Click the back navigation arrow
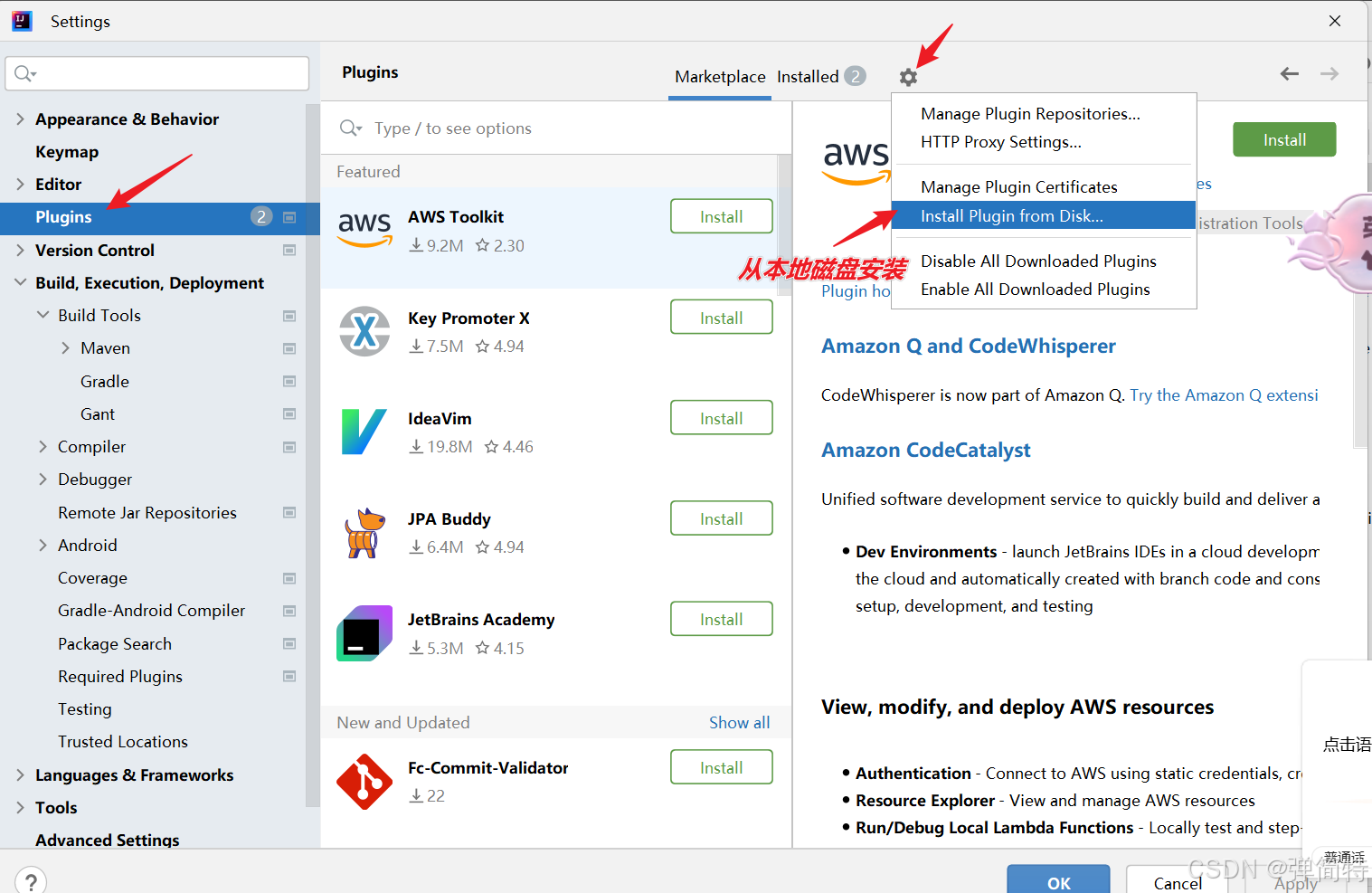 pos(1290,74)
